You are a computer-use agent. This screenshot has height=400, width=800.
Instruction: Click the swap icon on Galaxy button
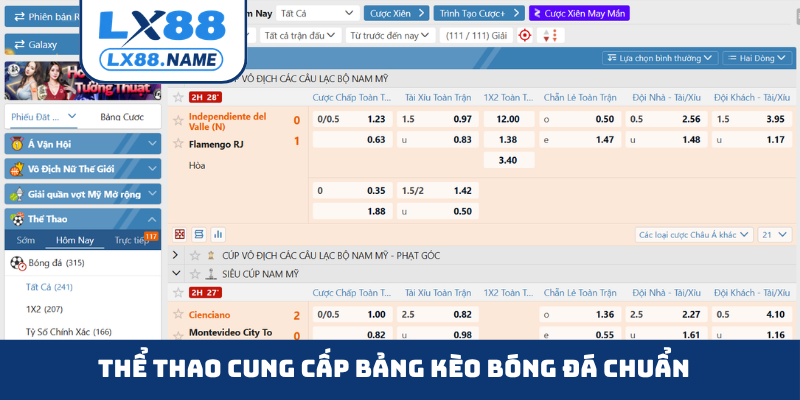(x=19, y=44)
